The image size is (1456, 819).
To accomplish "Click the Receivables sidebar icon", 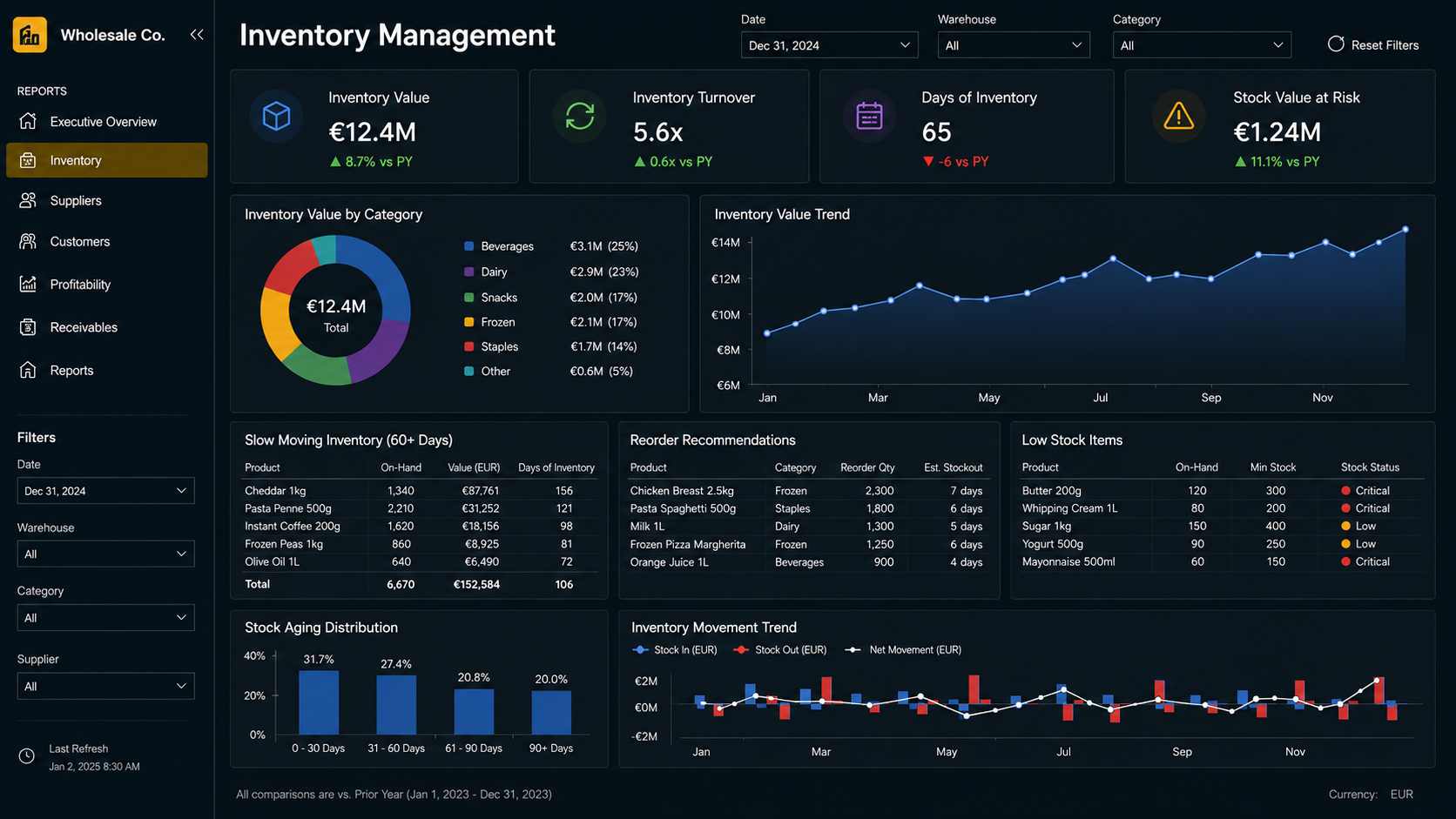I will [28, 327].
